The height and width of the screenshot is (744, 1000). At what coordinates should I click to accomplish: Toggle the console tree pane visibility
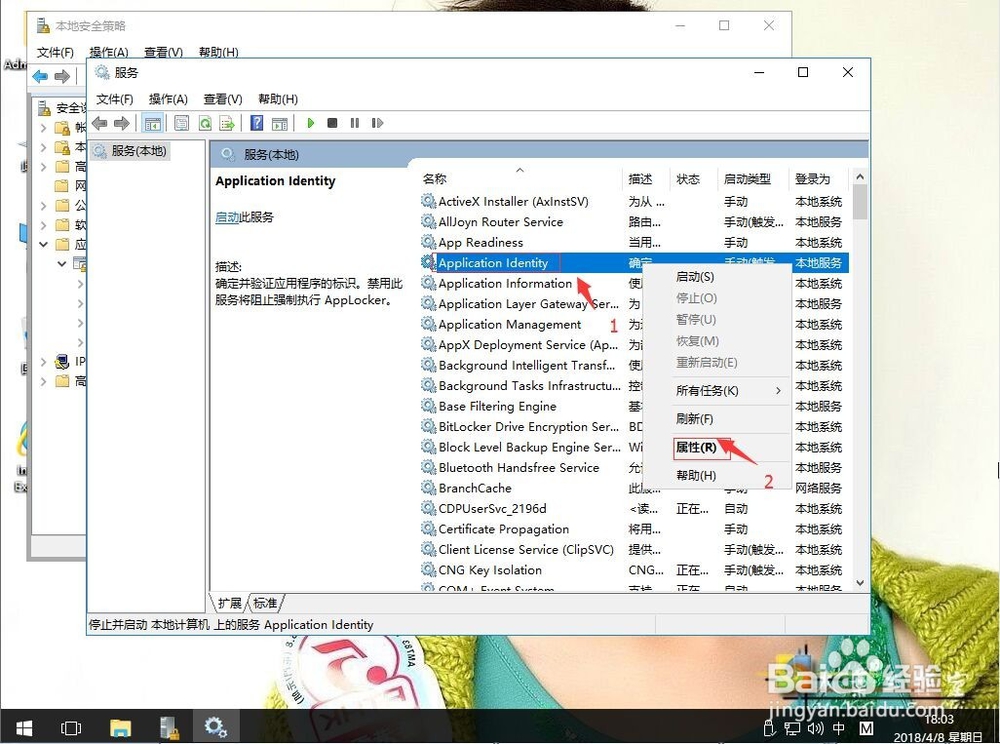tap(153, 122)
